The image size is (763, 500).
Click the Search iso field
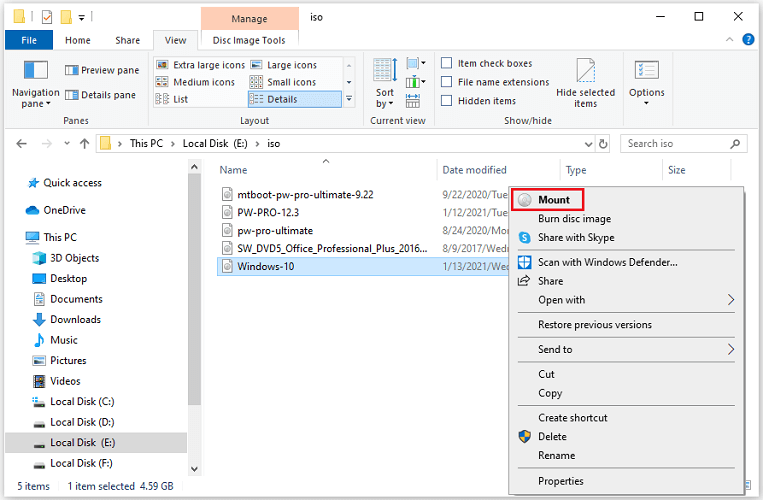(684, 143)
